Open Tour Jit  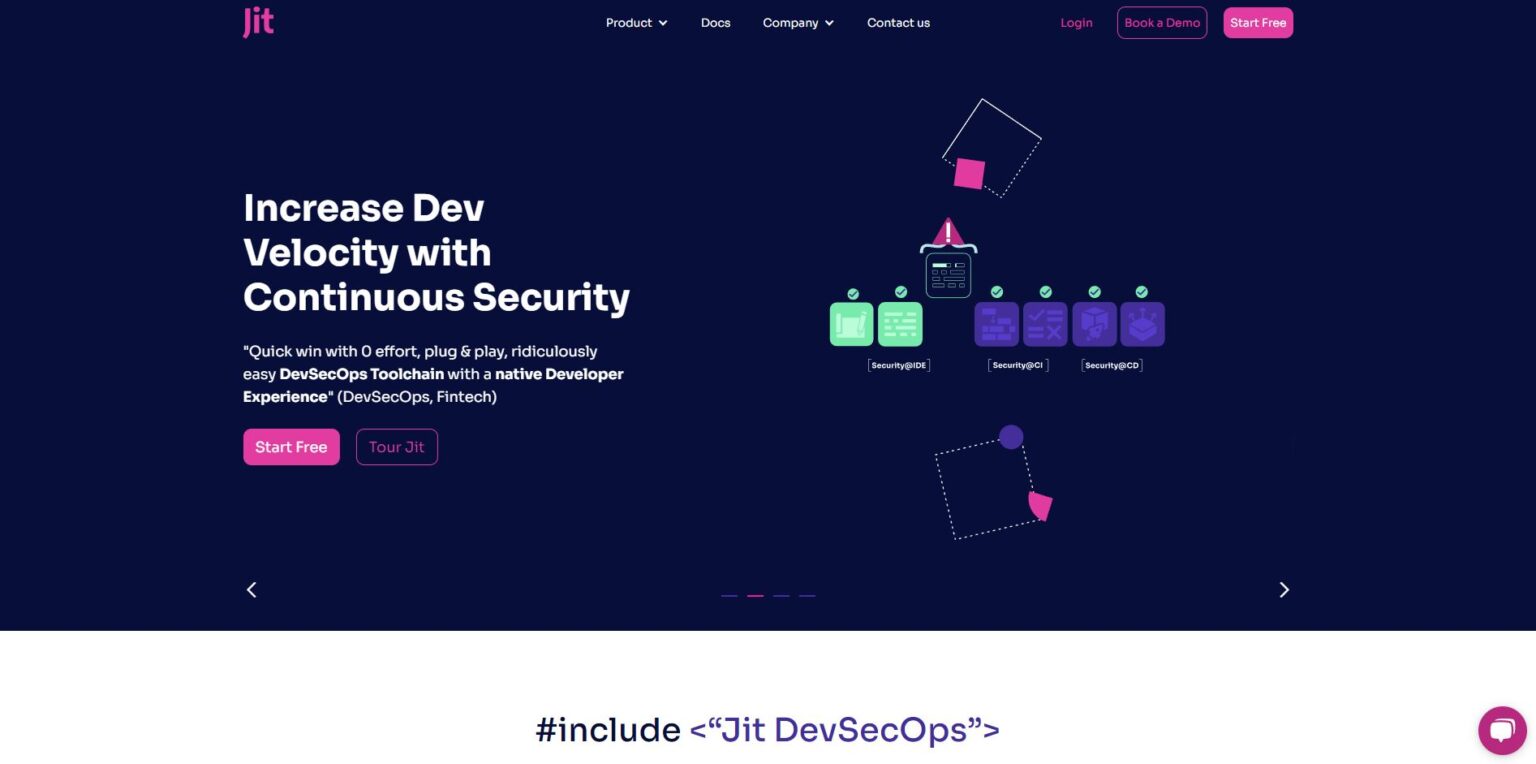(x=396, y=447)
